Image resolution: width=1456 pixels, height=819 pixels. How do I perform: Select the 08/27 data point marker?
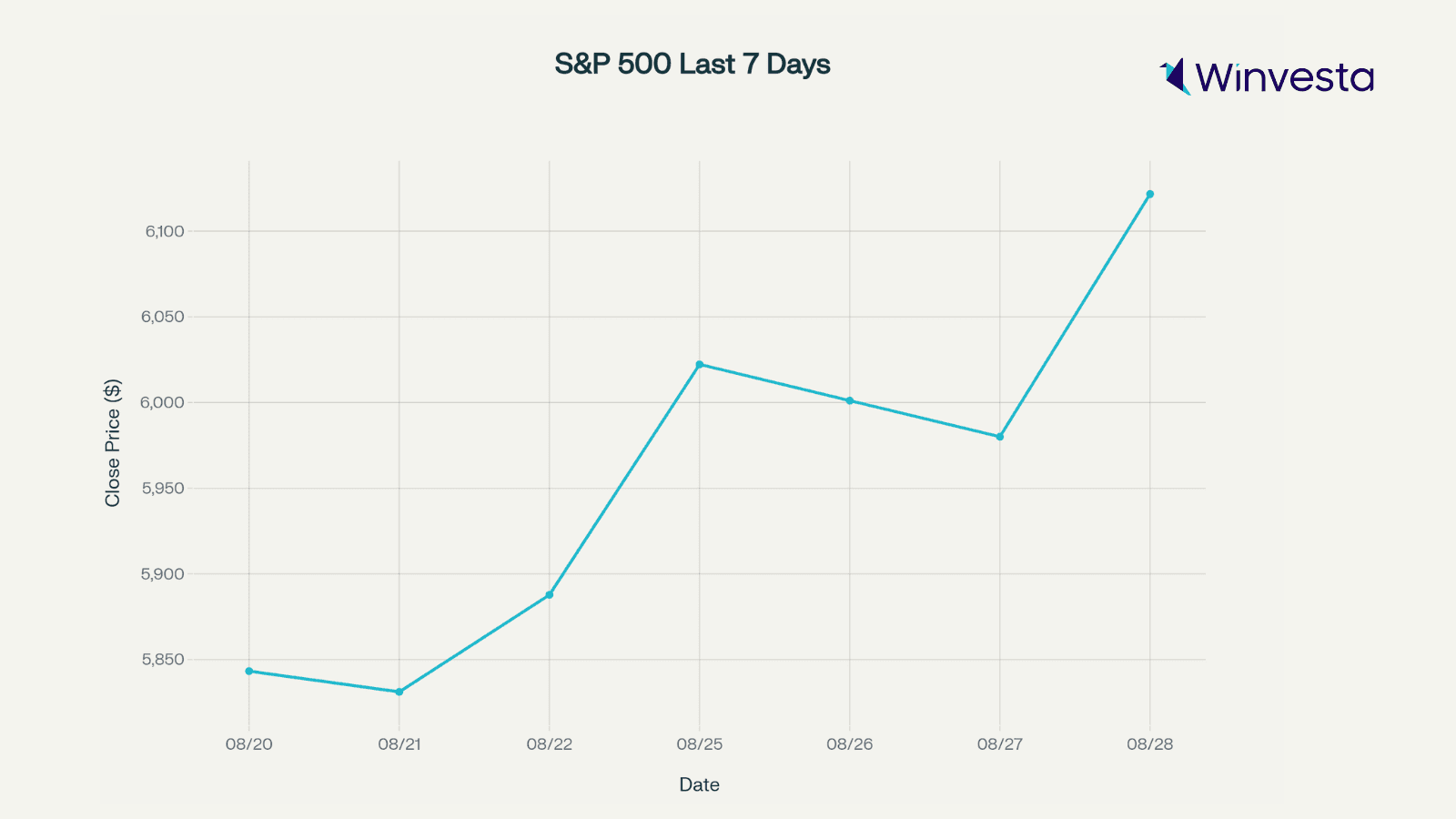(x=1000, y=437)
